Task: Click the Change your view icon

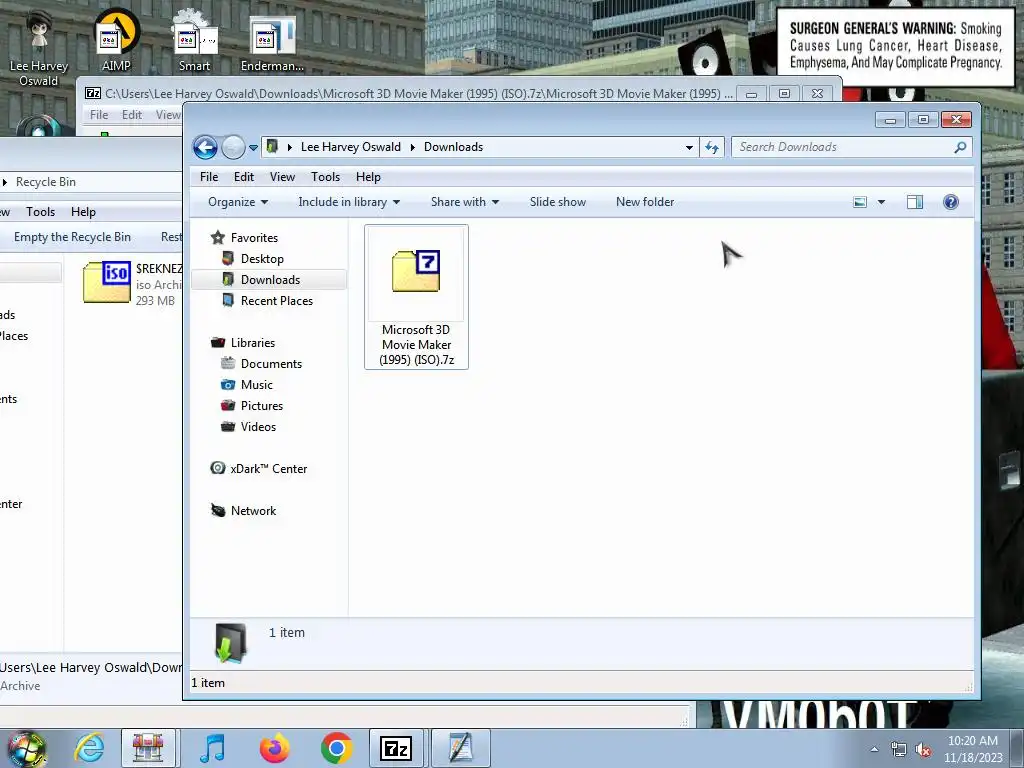Action: click(860, 202)
